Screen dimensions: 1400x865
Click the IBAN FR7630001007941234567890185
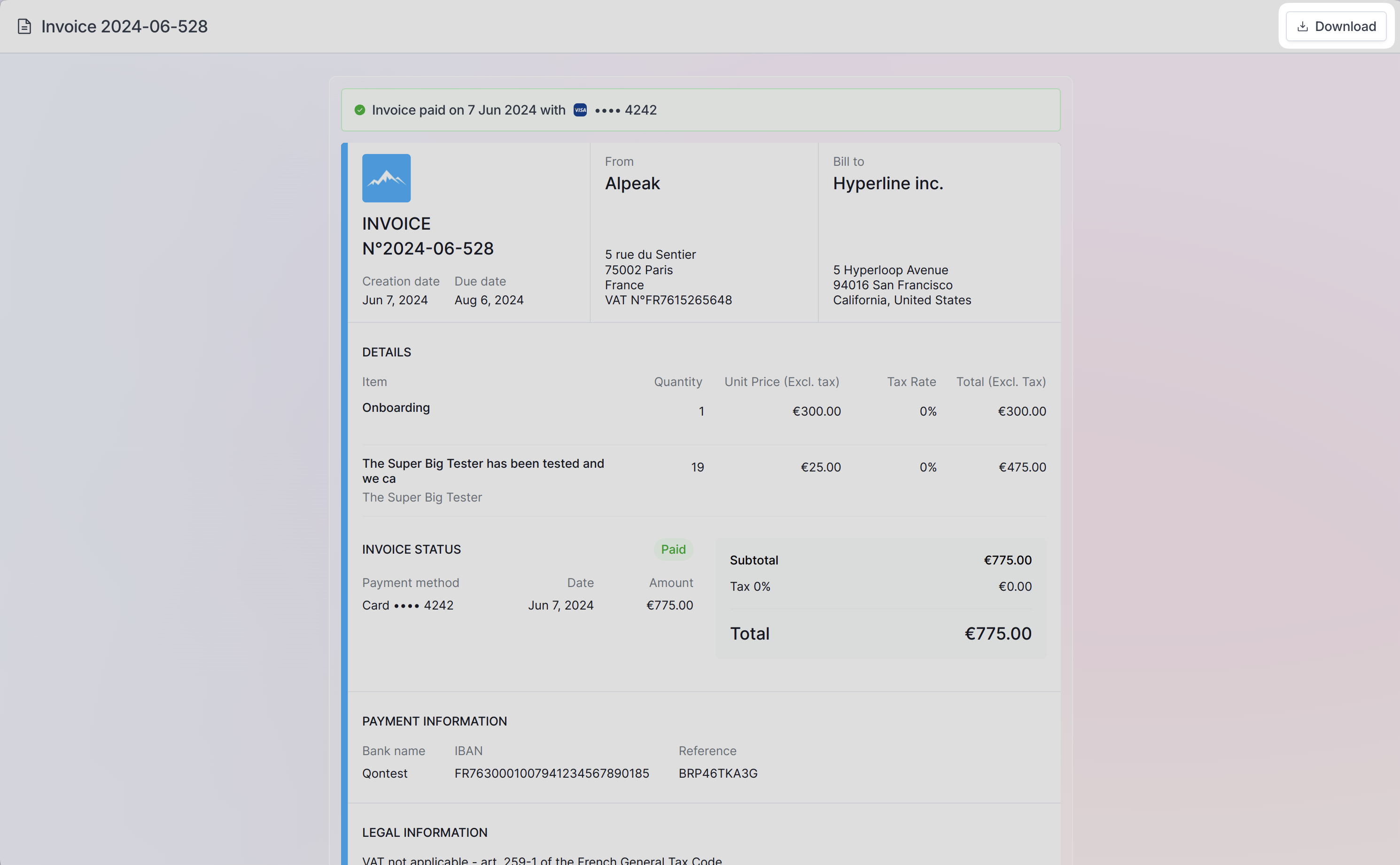click(x=552, y=773)
